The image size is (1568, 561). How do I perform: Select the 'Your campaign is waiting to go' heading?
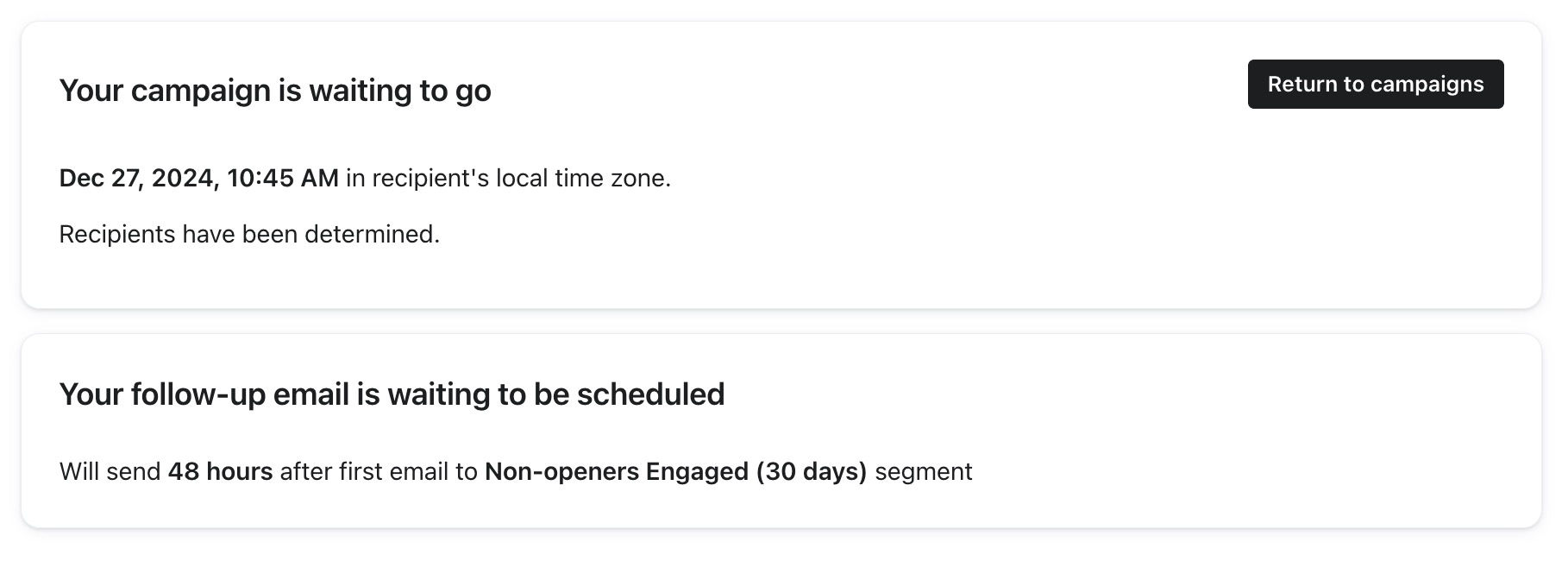(x=274, y=90)
